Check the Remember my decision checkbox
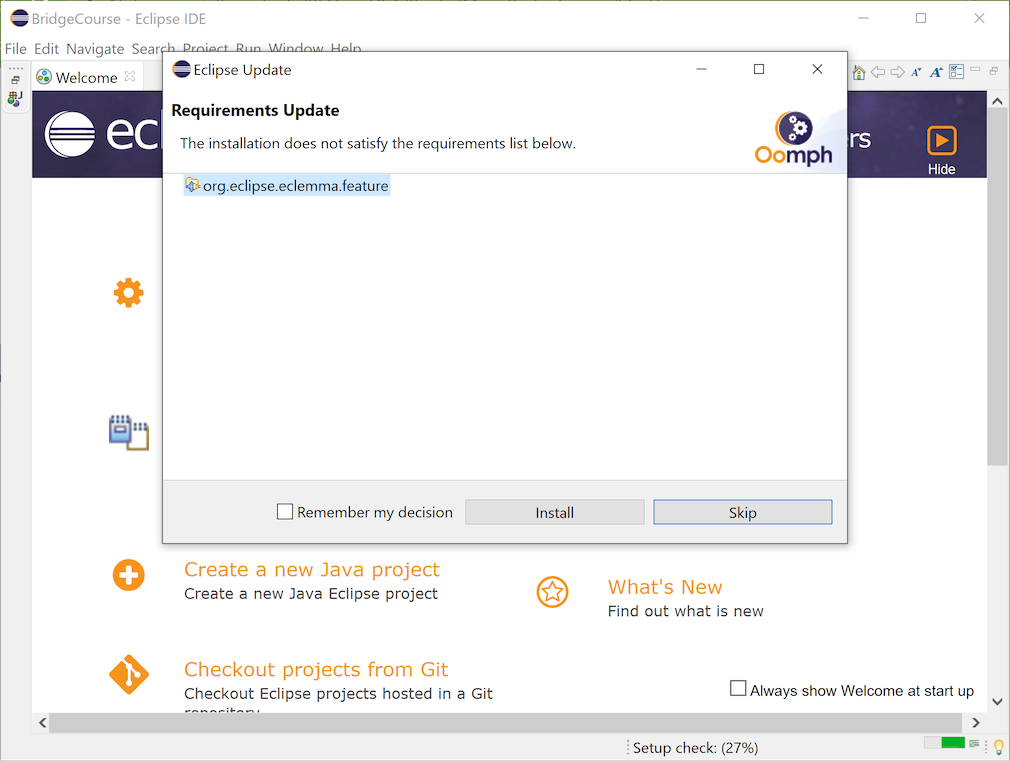Image resolution: width=1010 pixels, height=761 pixels. pos(285,512)
